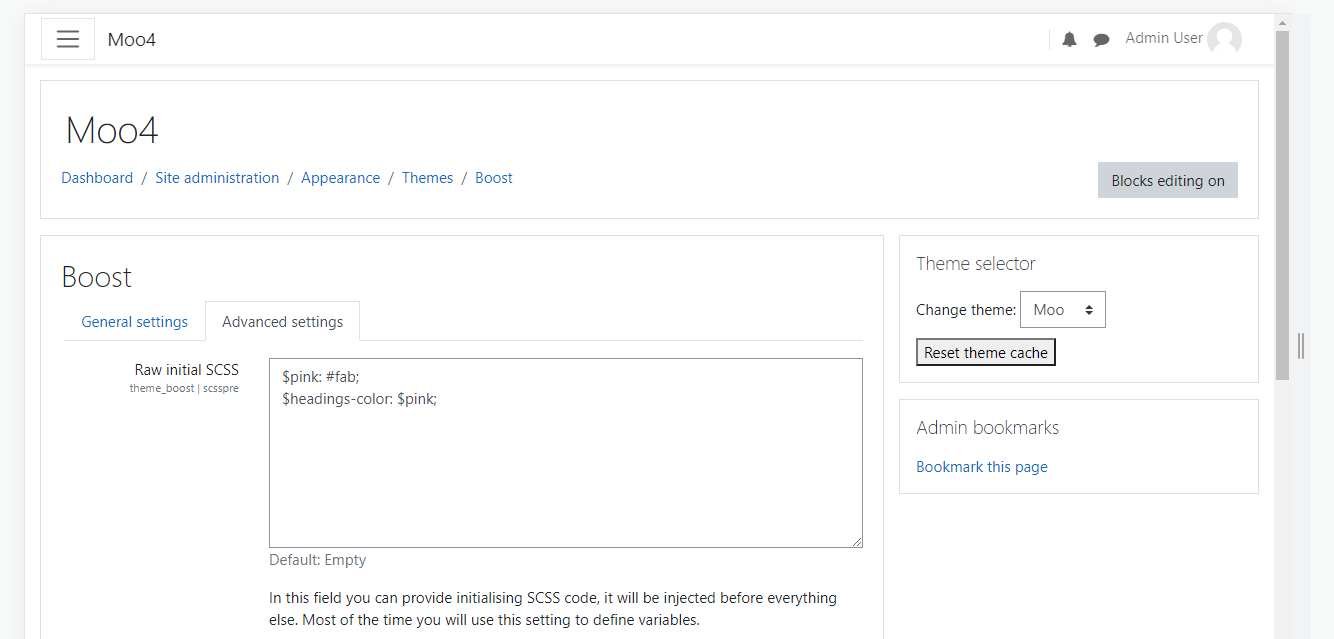Open the Change theme dropdown
1334x639 pixels.
point(1063,310)
